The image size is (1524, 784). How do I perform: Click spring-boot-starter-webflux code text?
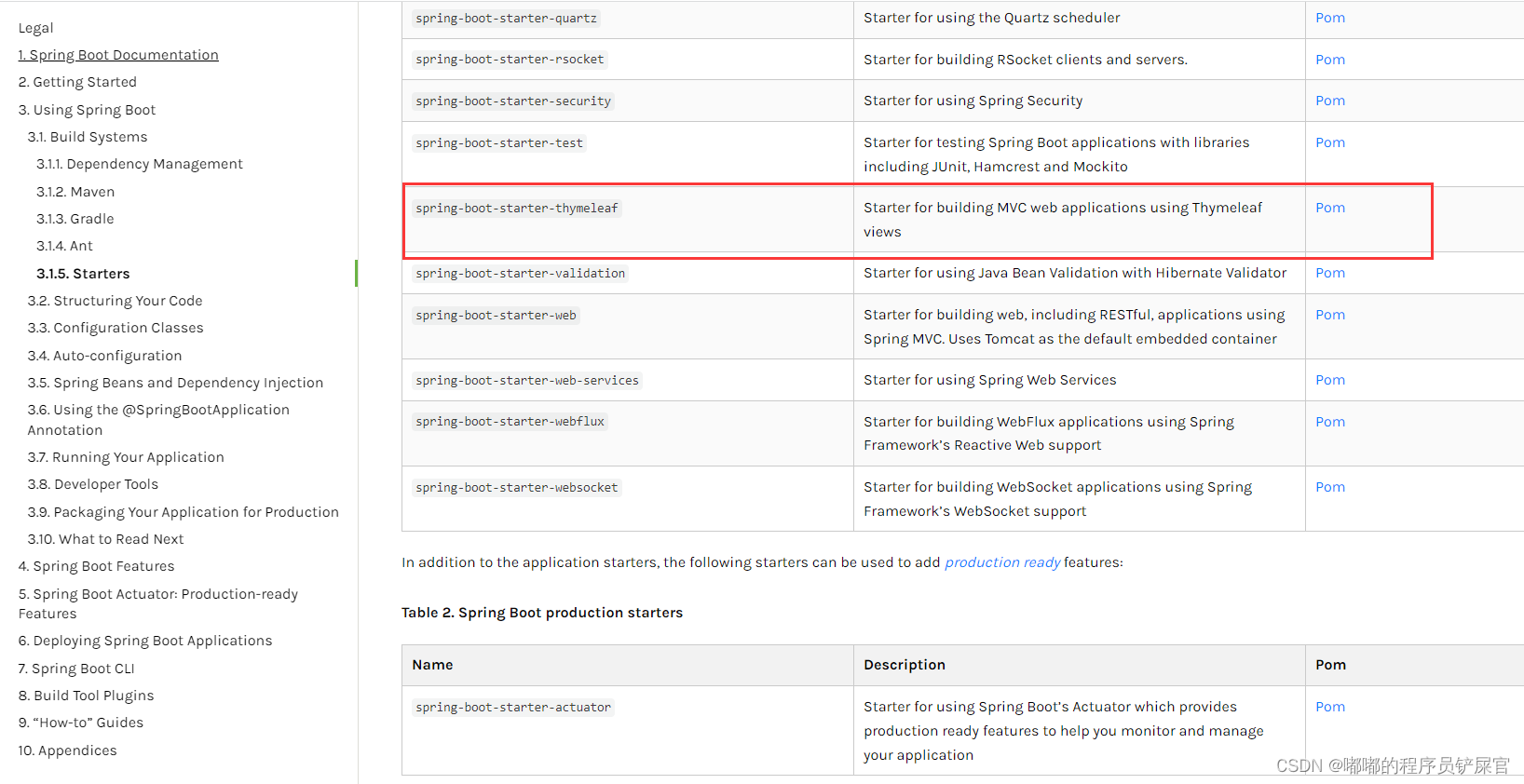tap(510, 422)
